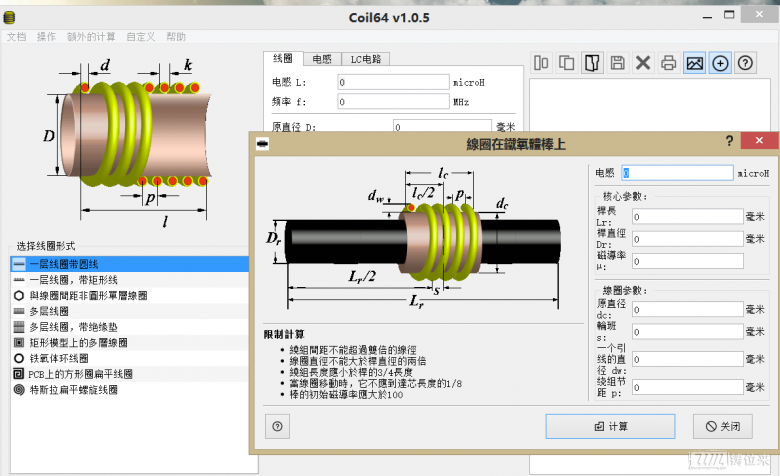Click the open file toolbar icon
This screenshot has height=476, width=780.
pyautogui.click(x=592, y=63)
